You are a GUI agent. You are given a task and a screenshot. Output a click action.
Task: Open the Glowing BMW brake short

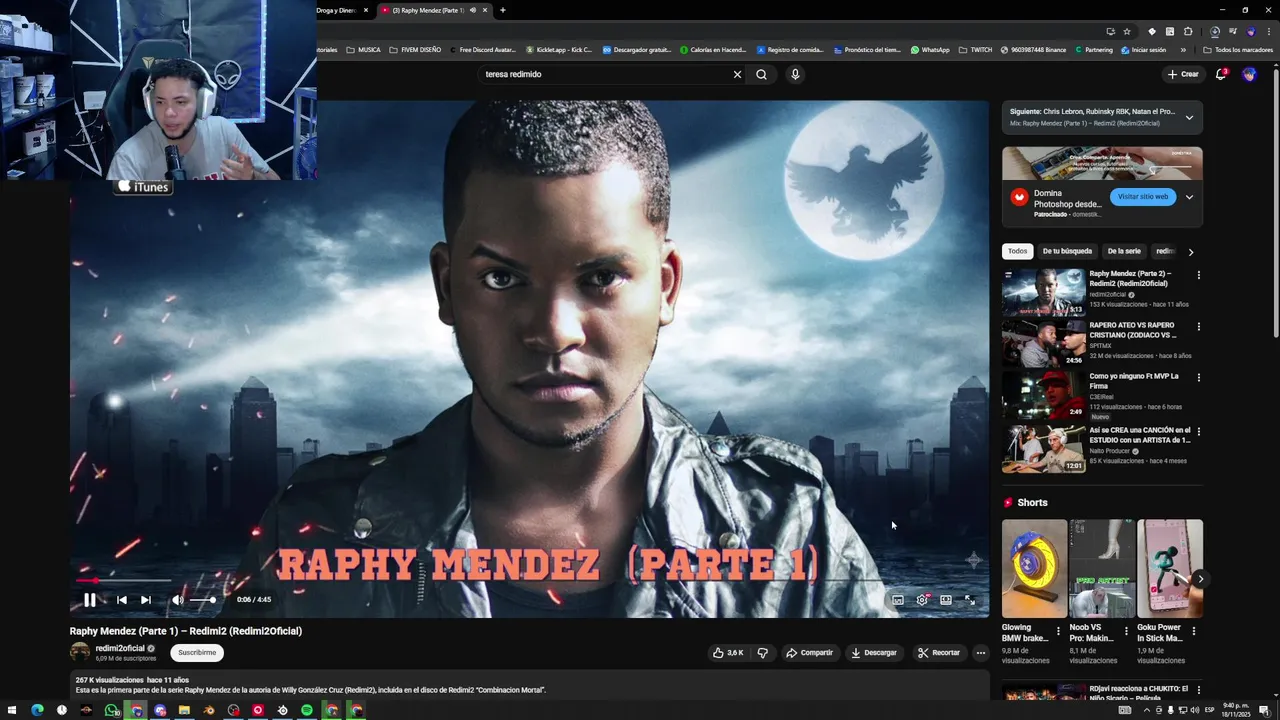point(1034,568)
